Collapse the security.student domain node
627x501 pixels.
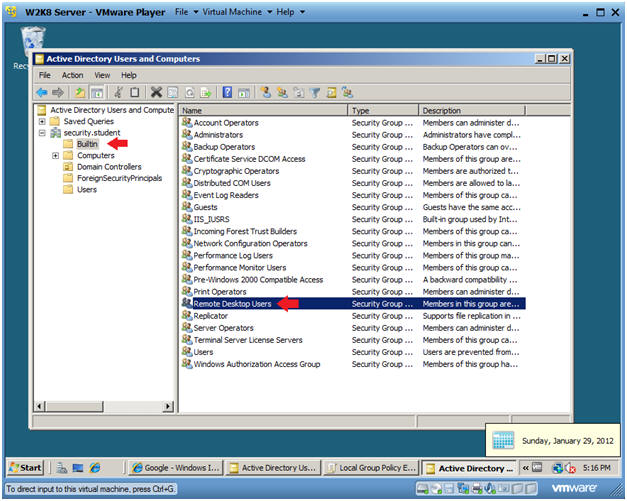tap(42, 133)
